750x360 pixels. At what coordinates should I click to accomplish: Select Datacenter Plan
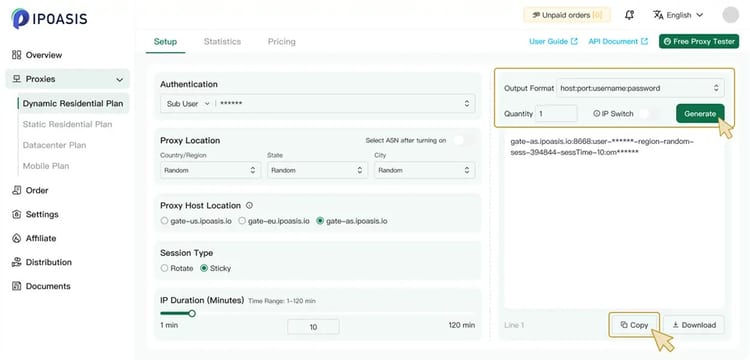[55, 145]
